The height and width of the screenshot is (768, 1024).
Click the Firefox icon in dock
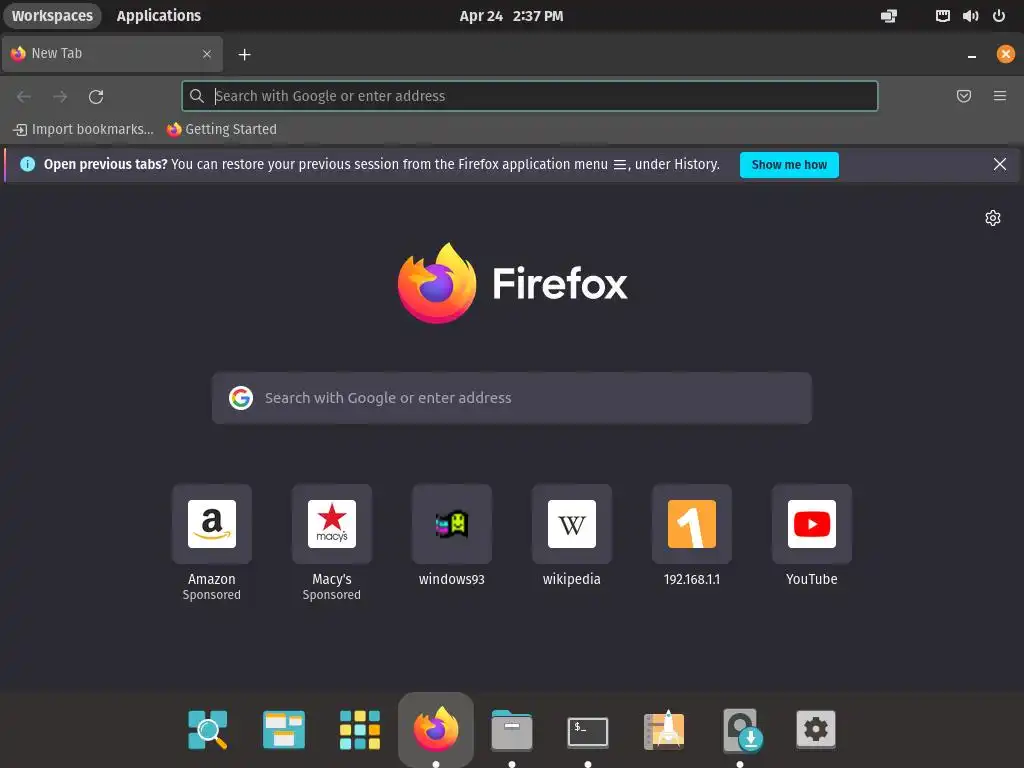(x=436, y=728)
